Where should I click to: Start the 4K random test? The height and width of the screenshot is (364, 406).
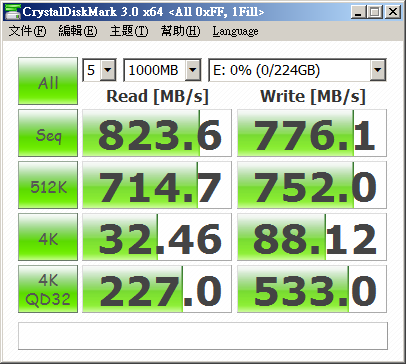[x=48, y=237]
